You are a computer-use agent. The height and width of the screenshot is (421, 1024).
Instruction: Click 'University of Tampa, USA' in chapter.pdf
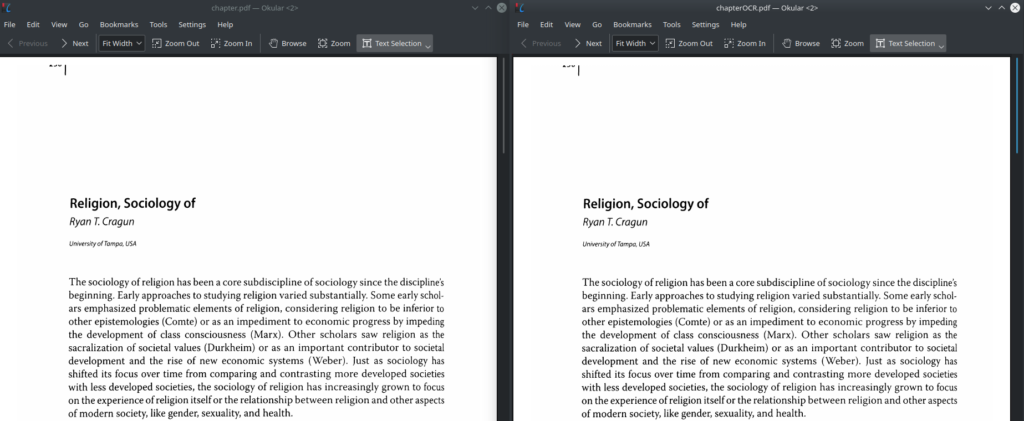click(103, 244)
